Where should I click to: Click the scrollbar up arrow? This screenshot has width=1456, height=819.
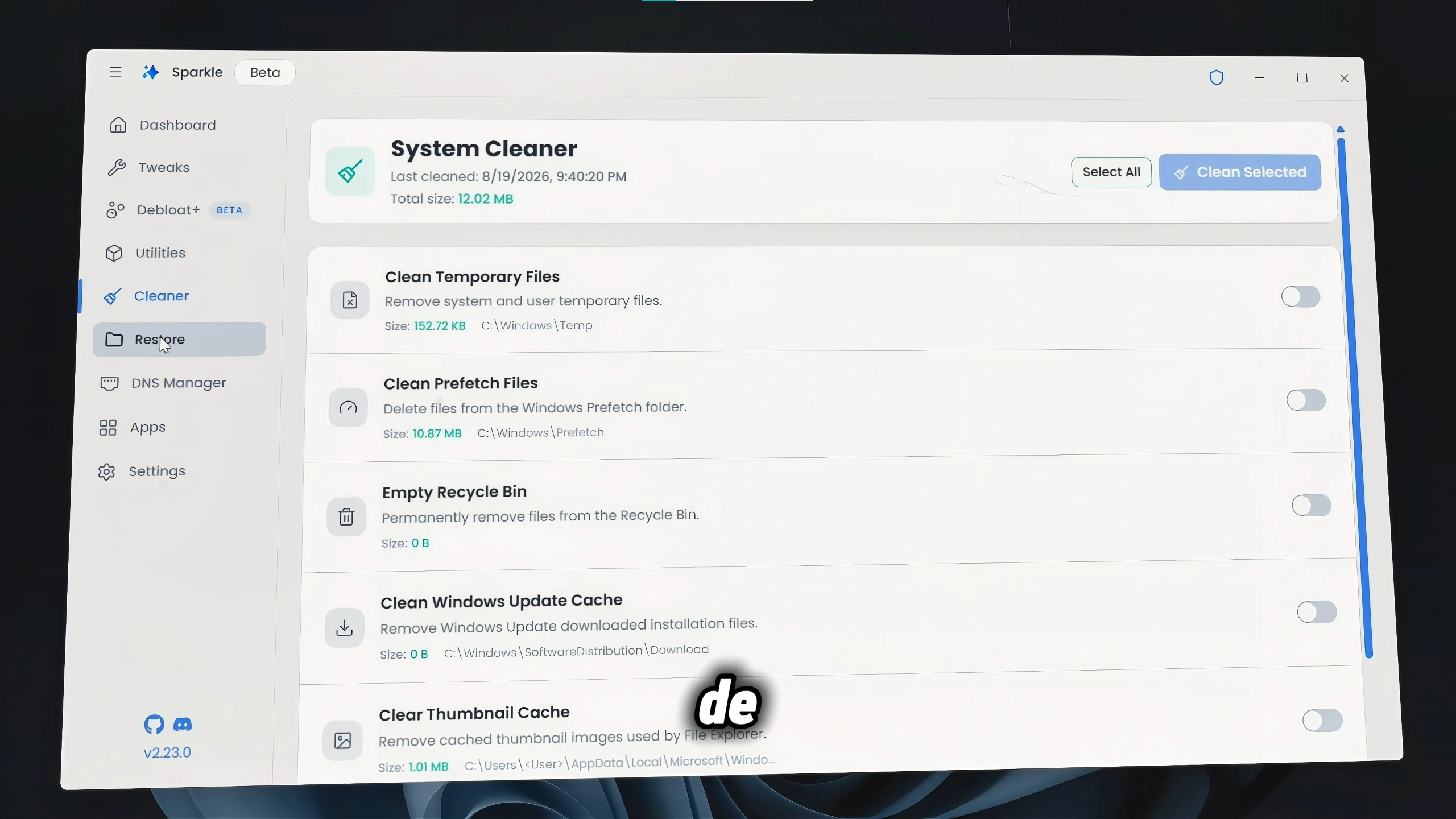tap(1341, 129)
